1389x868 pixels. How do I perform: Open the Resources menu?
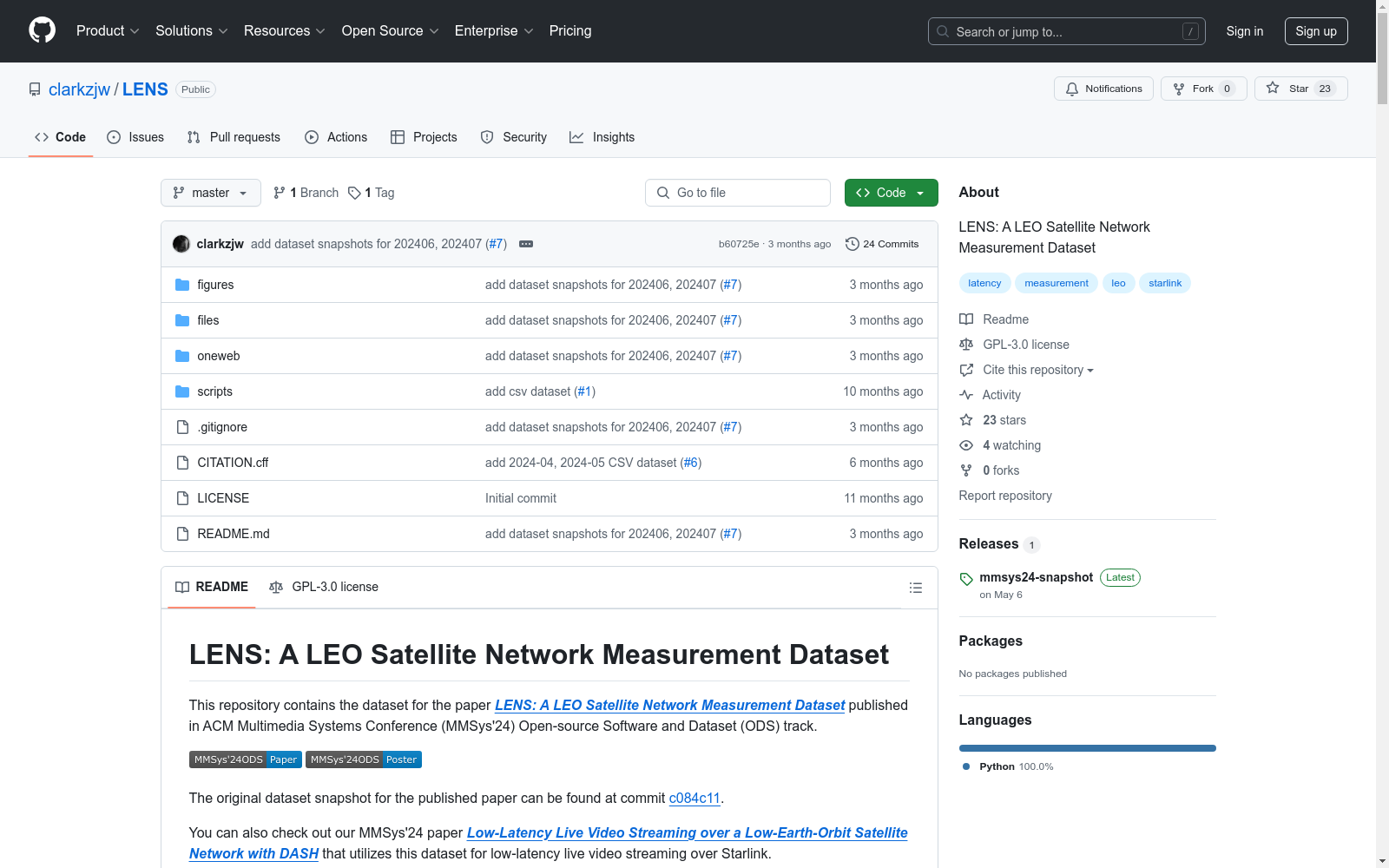[x=284, y=30]
